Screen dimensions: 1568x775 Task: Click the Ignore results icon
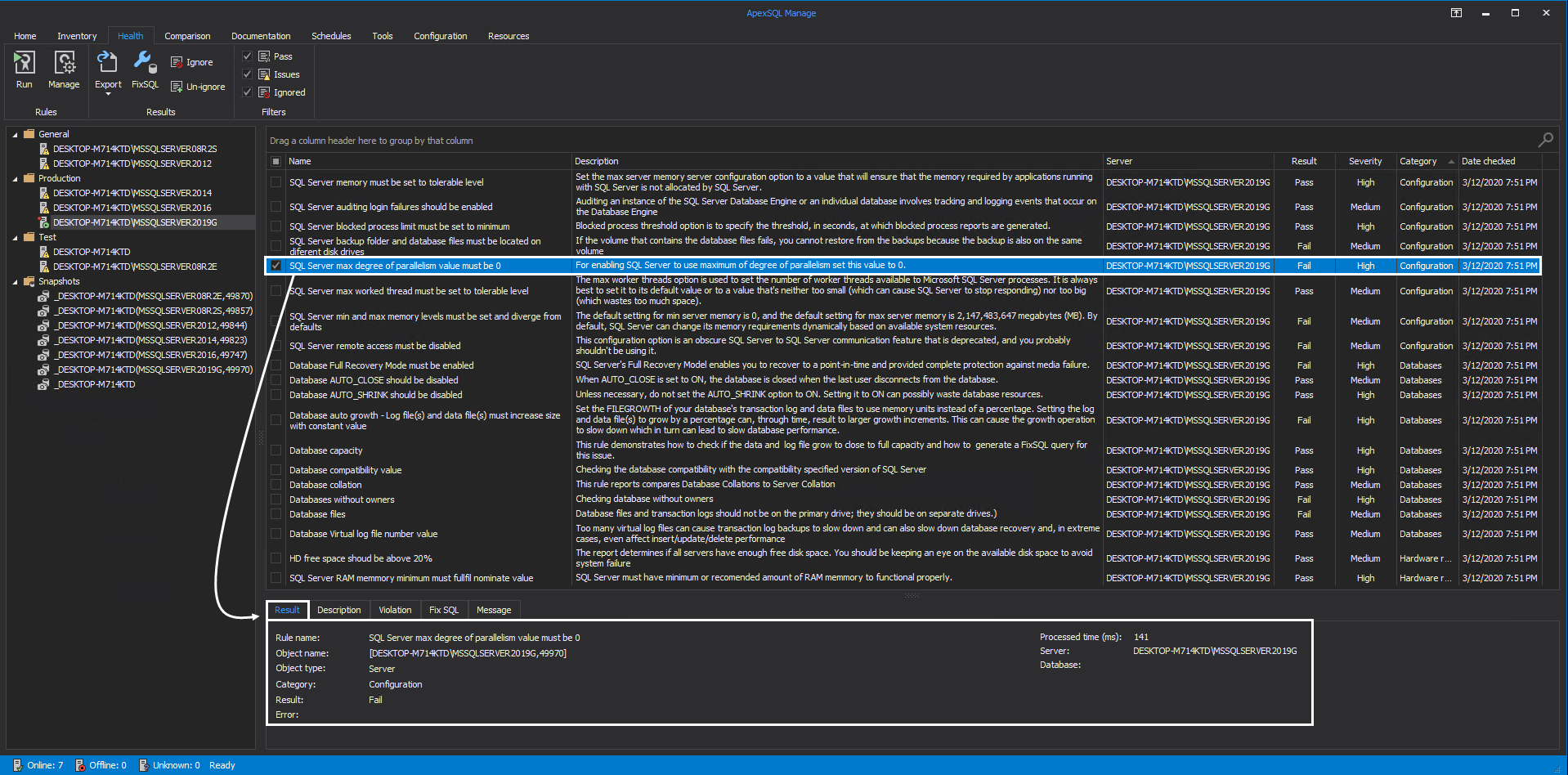point(191,61)
